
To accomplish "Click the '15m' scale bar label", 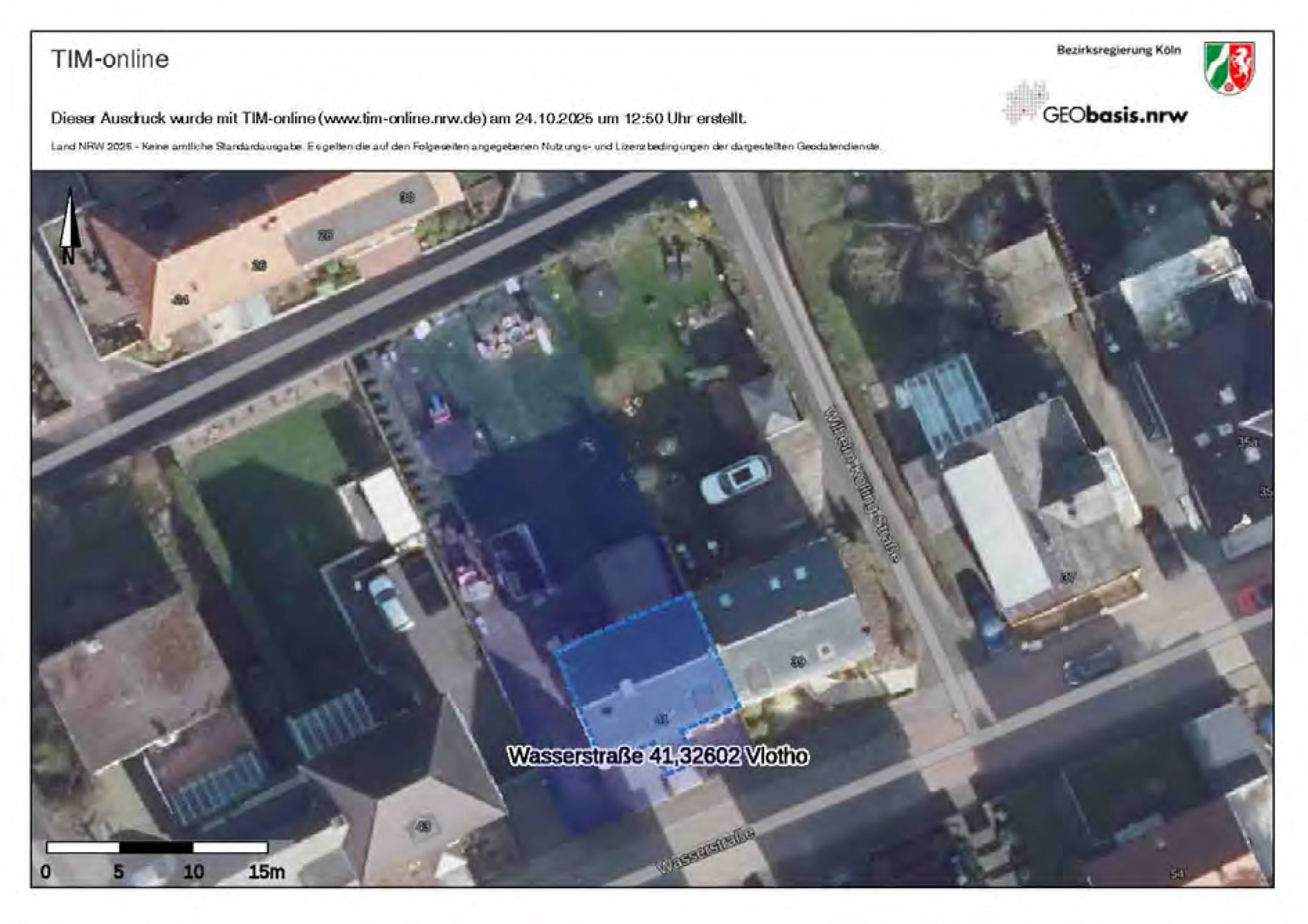I will point(267,871).
